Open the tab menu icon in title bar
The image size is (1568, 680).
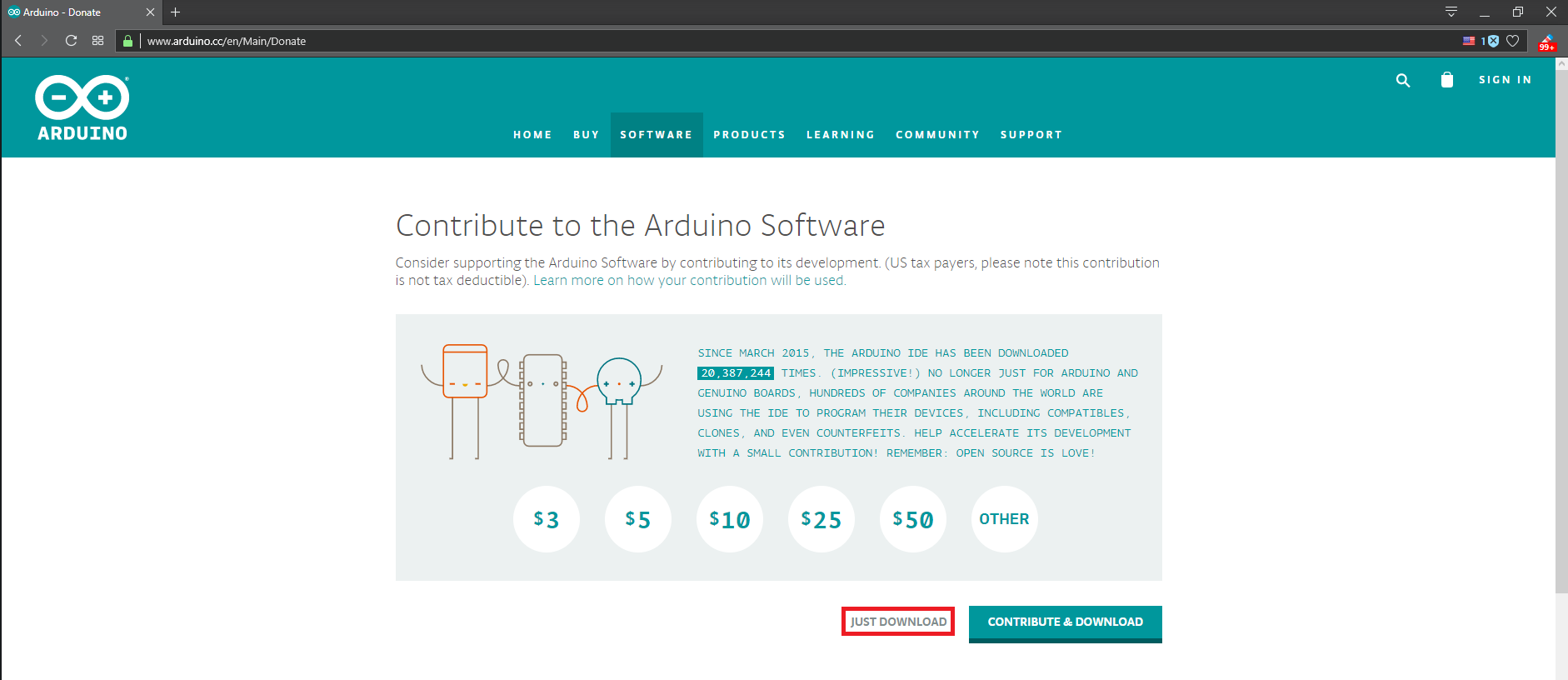point(1451,12)
